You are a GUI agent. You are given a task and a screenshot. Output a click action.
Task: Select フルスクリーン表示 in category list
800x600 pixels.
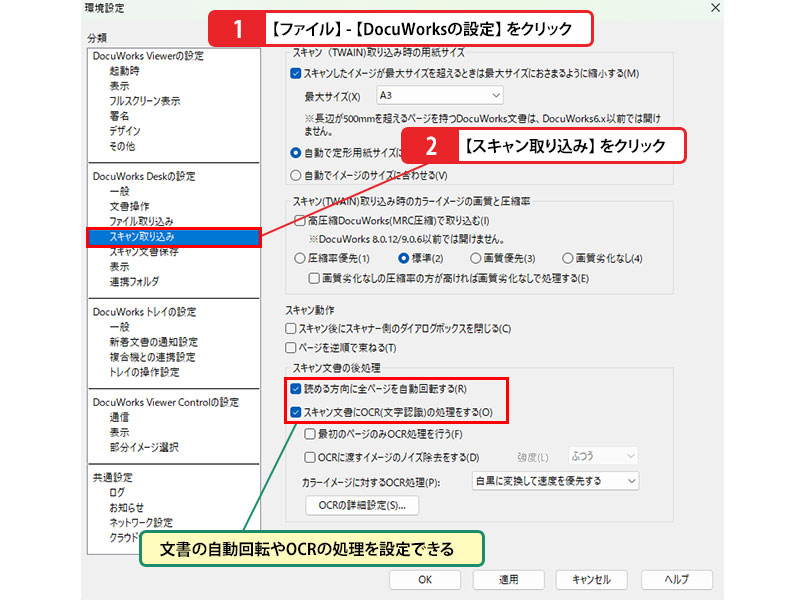[144, 101]
